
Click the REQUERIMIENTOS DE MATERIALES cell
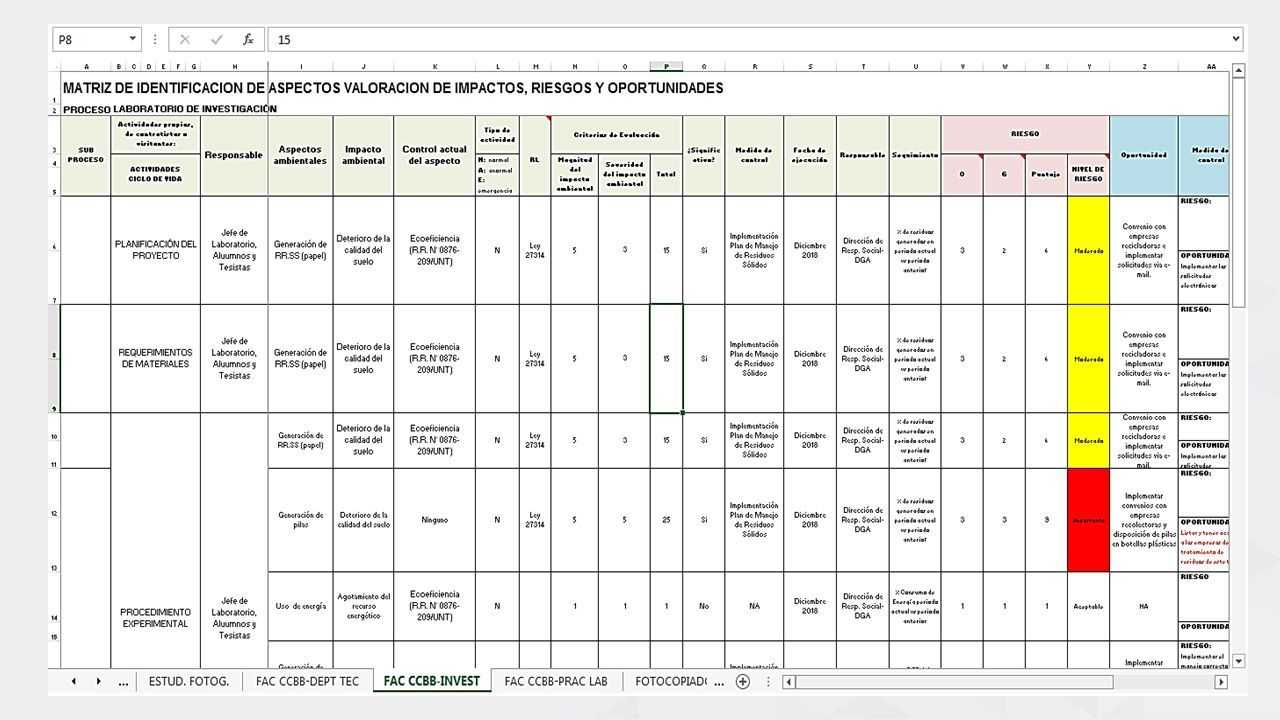(x=156, y=358)
